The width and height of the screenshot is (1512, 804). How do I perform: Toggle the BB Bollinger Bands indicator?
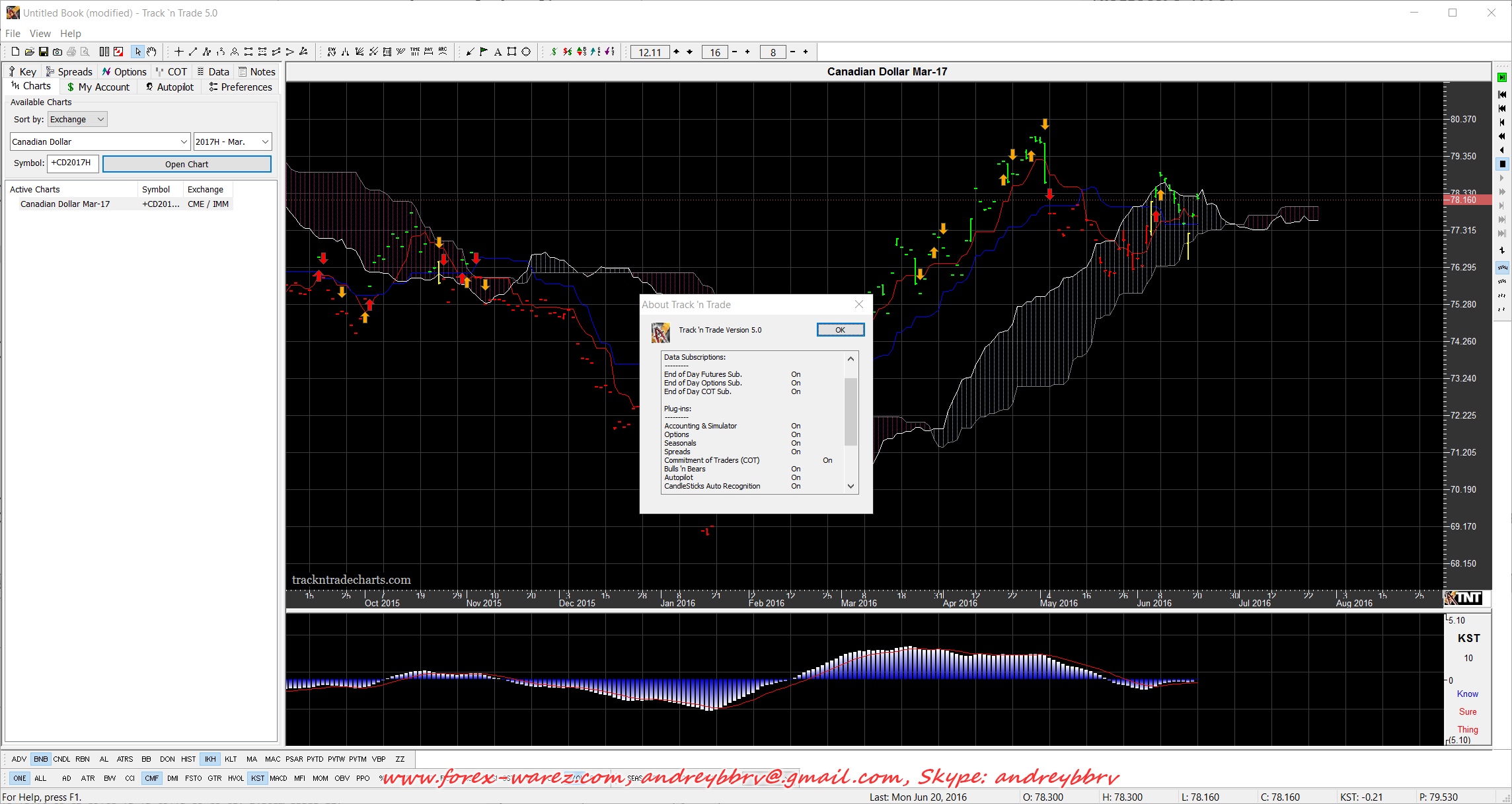click(x=146, y=759)
